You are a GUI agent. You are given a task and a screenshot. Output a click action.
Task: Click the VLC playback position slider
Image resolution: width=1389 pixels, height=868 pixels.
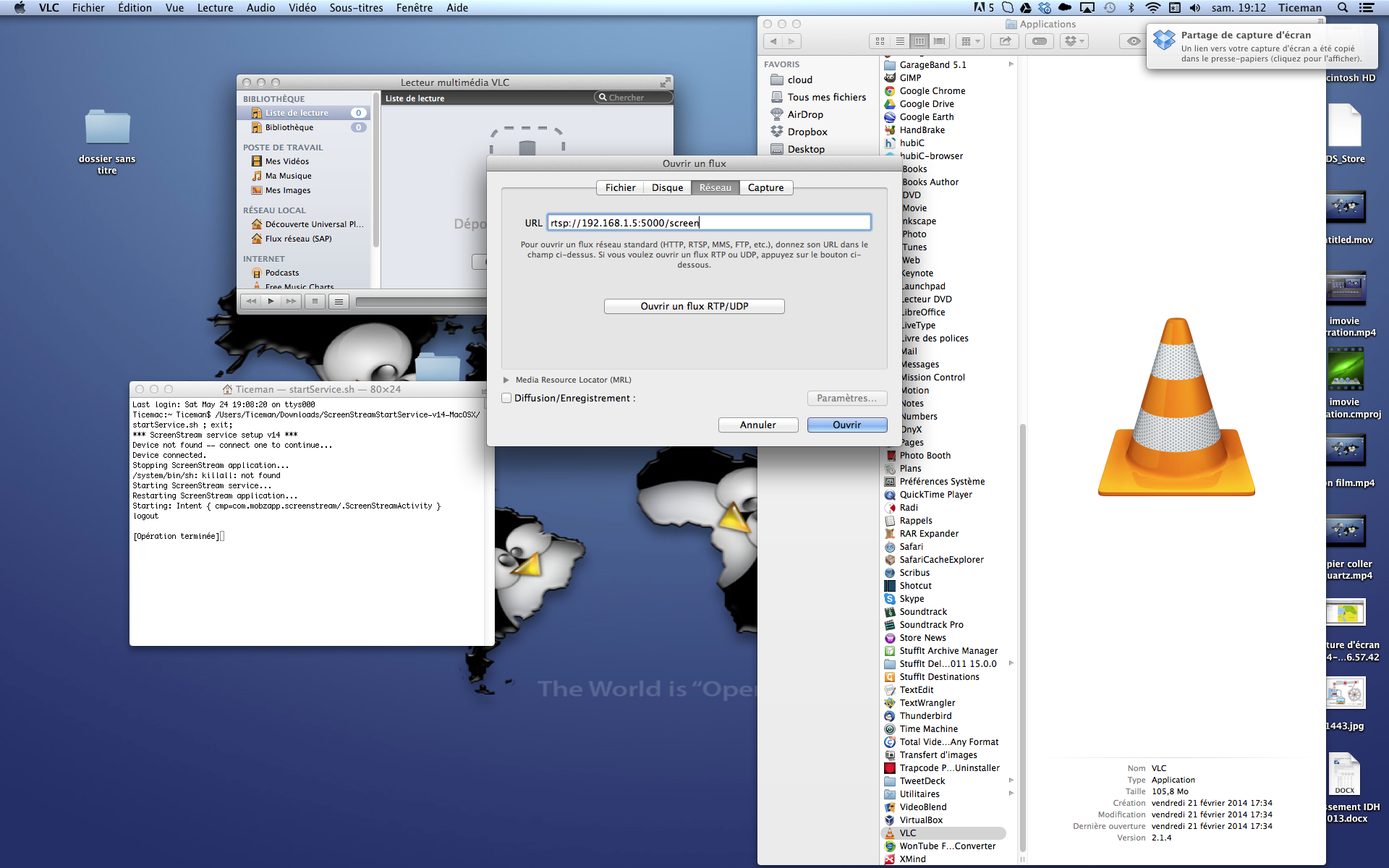tap(421, 302)
